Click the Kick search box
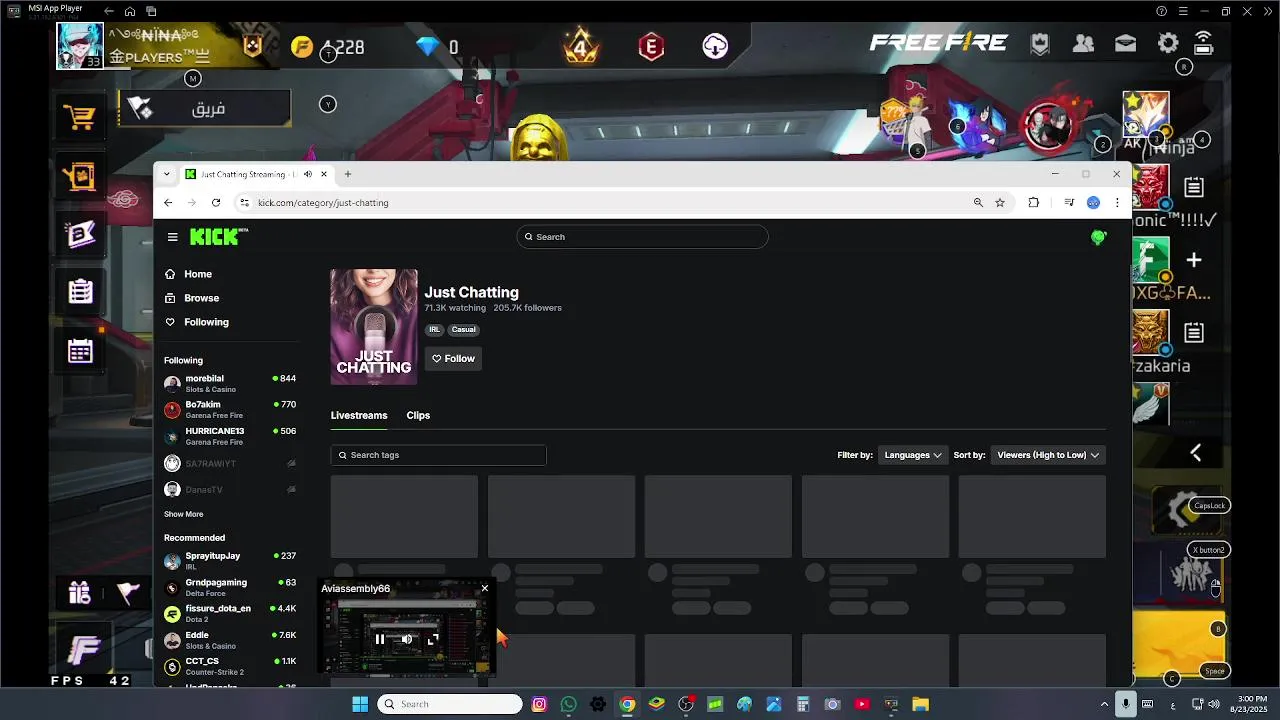 642,237
